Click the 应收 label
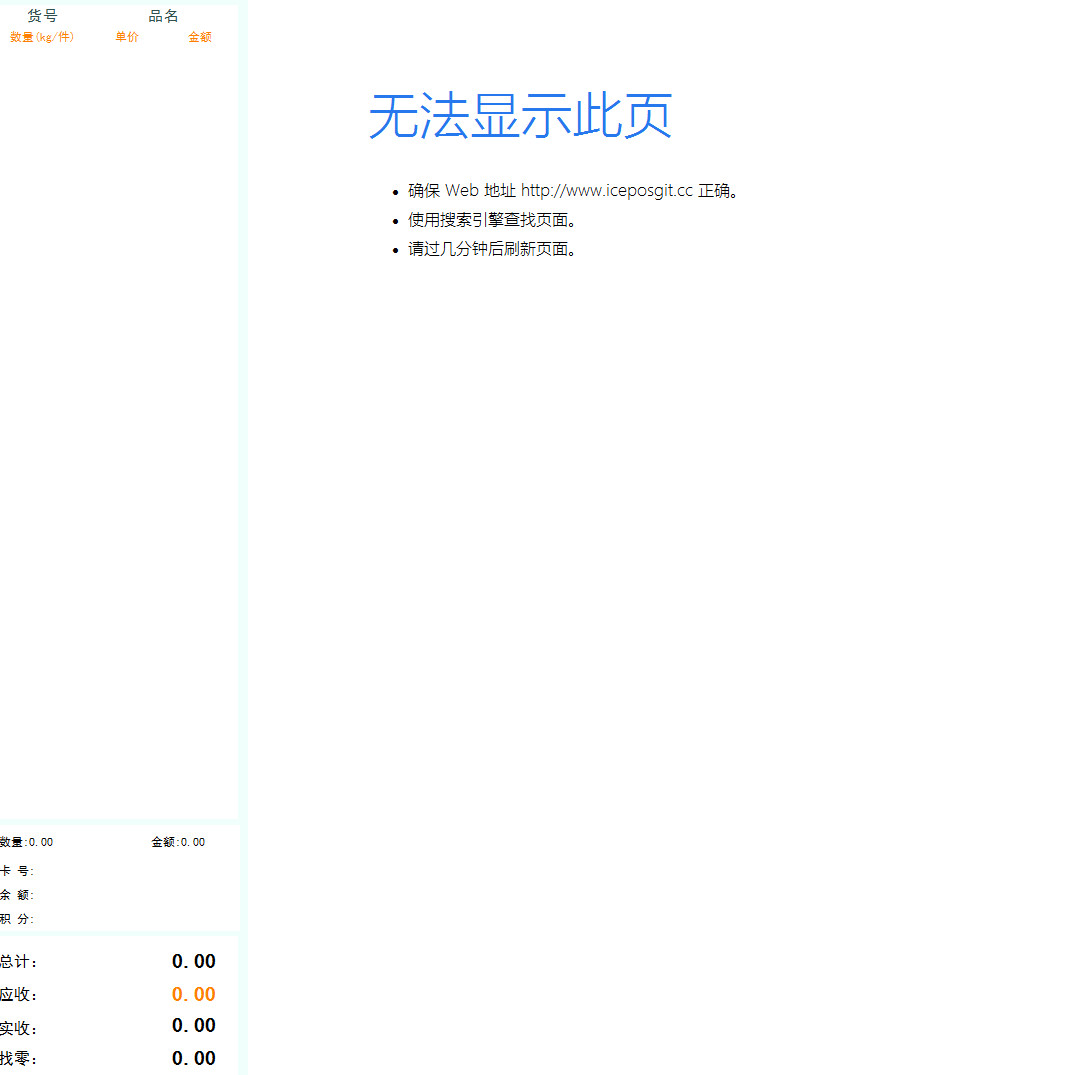 [18, 995]
